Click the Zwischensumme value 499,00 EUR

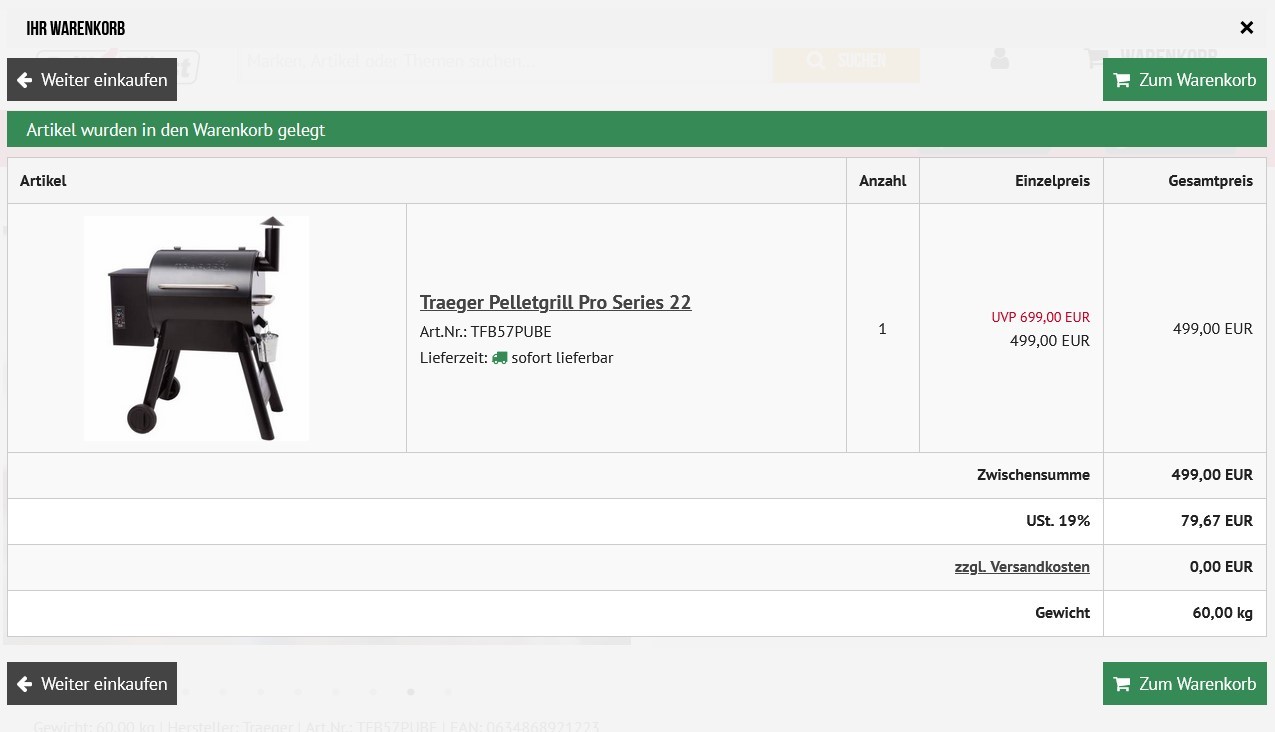pyautogui.click(x=1212, y=475)
